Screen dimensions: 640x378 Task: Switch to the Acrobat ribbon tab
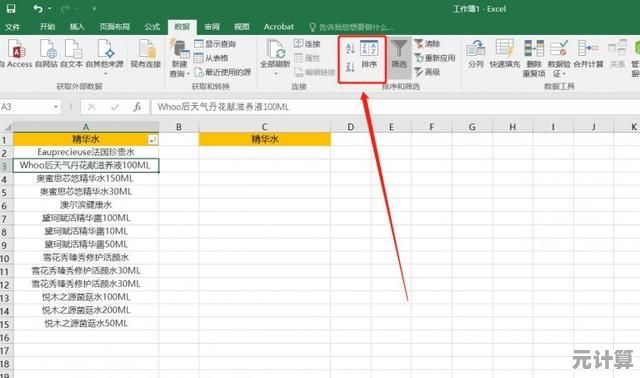click(x=279, y=27)
